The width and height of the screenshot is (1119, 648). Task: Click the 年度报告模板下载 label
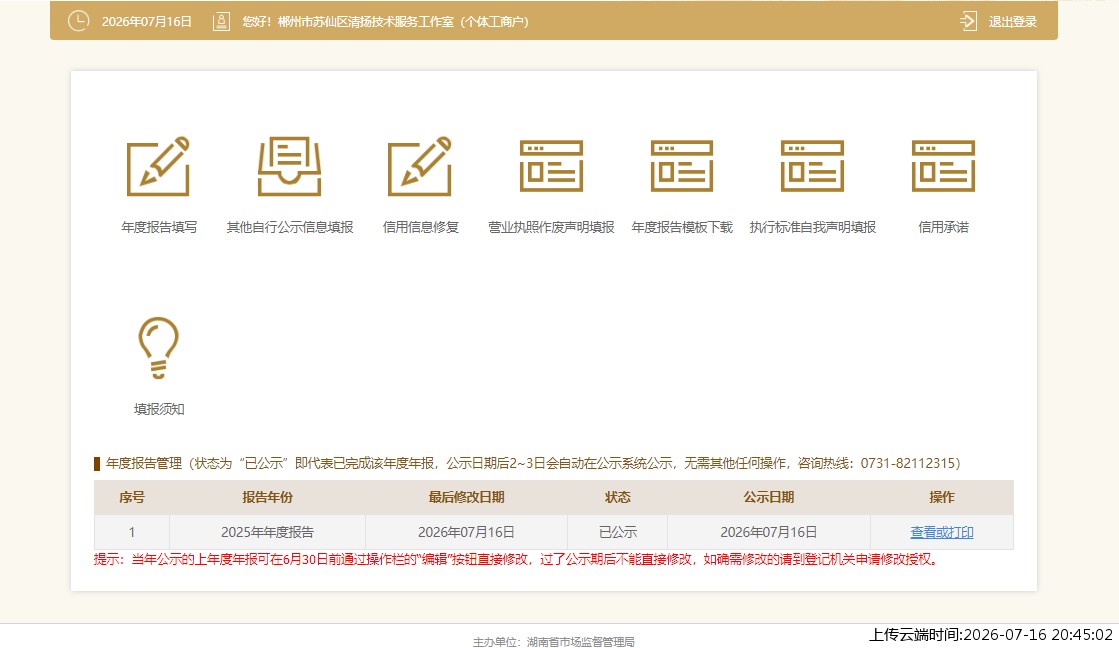pos(682,227)
